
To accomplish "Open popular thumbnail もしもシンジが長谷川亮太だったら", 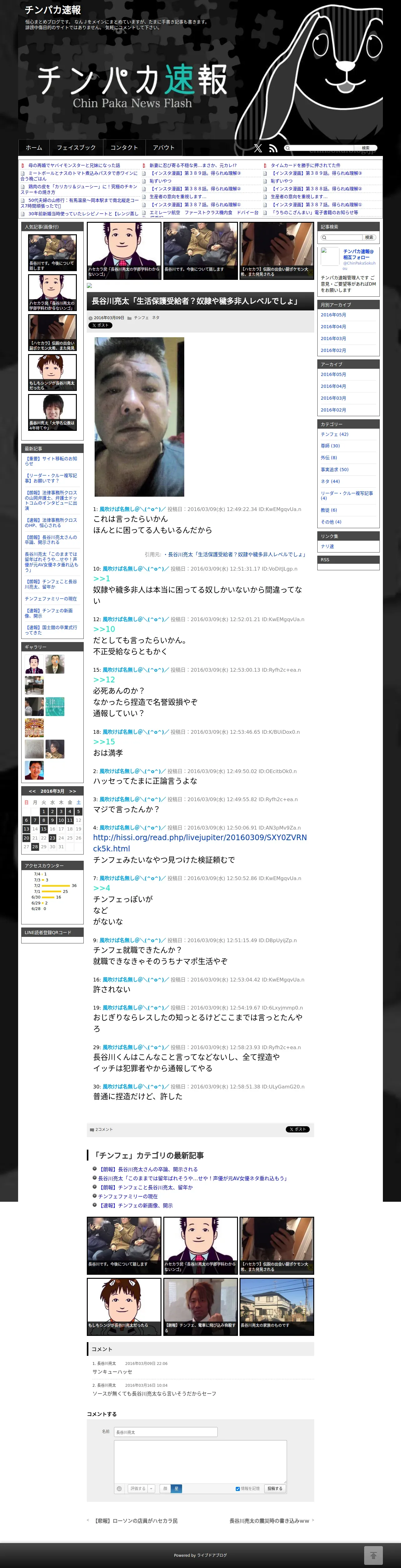I will (x=52, y=372).
